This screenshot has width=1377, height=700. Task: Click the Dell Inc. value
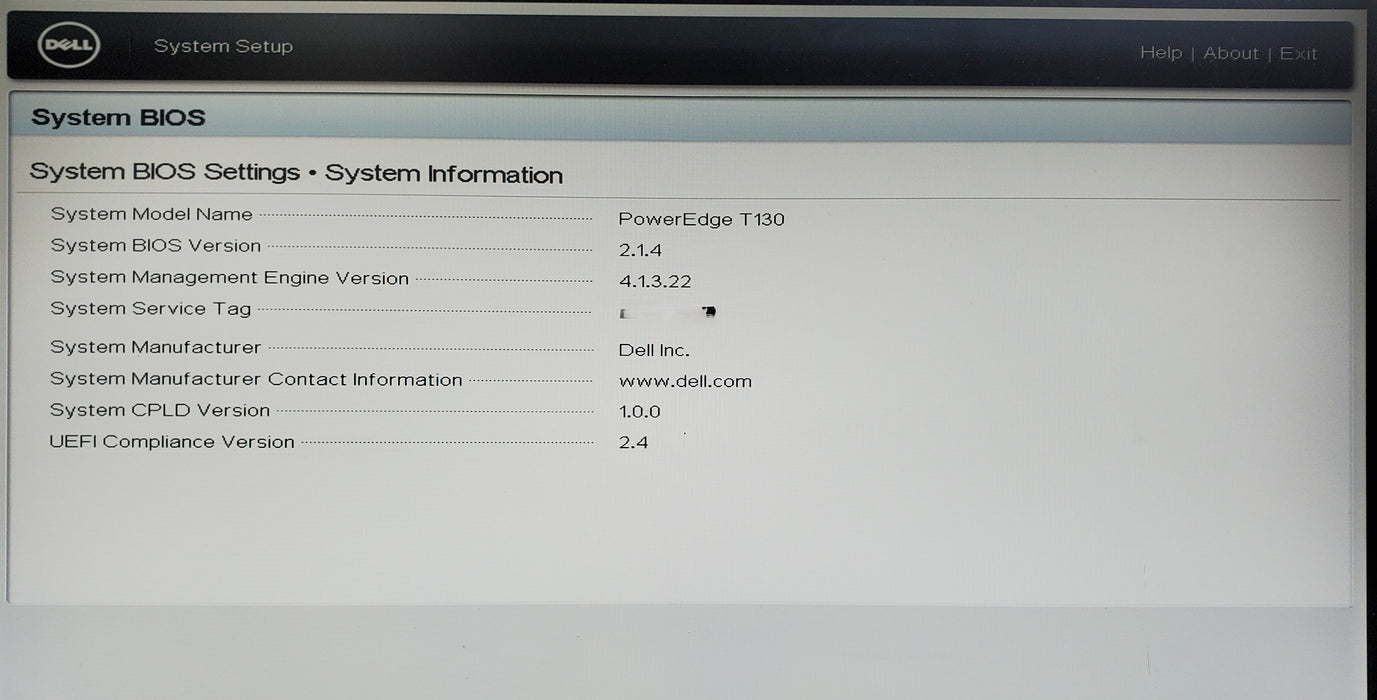pyautogui.click(x=654, y=350)
